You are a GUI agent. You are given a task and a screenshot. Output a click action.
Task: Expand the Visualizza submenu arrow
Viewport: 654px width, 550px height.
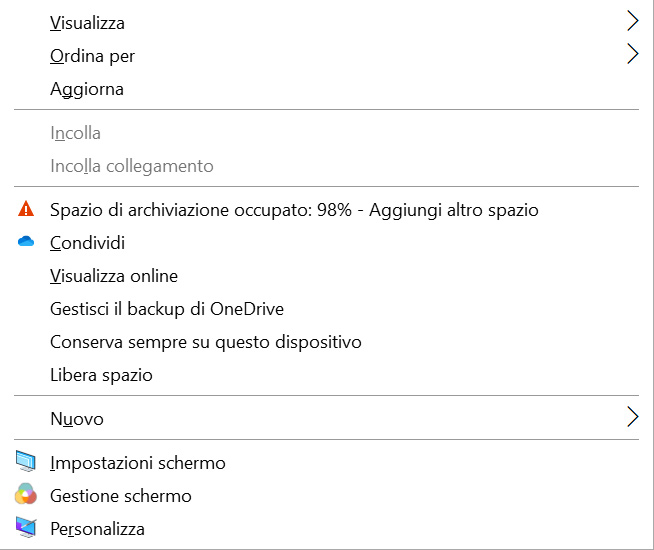(x=632, y=22)
